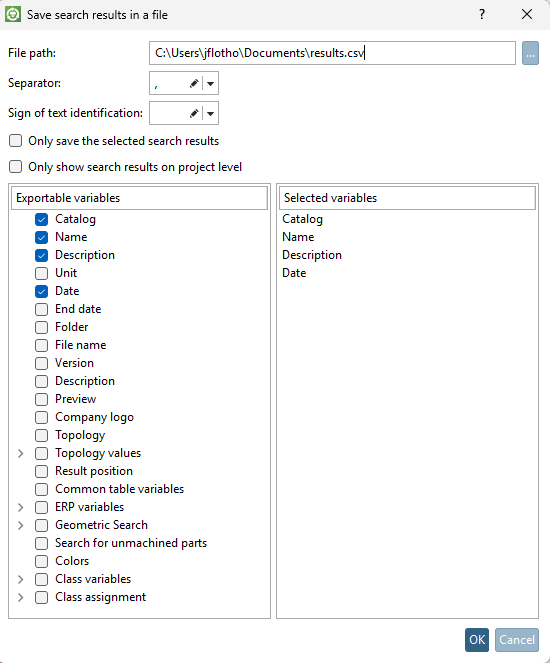Screen dimensions: 550x663
Task: Close the Save search results dialog
Action: 527,14
